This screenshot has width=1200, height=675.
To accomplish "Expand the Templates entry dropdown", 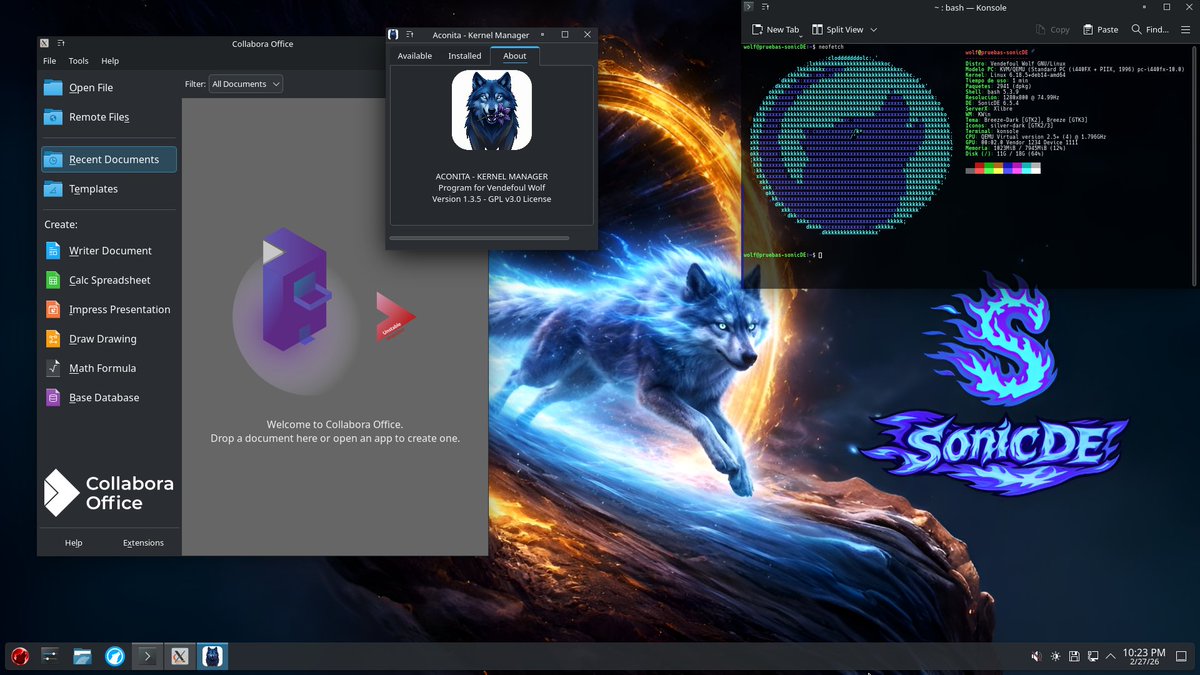I will pos(109,189).
